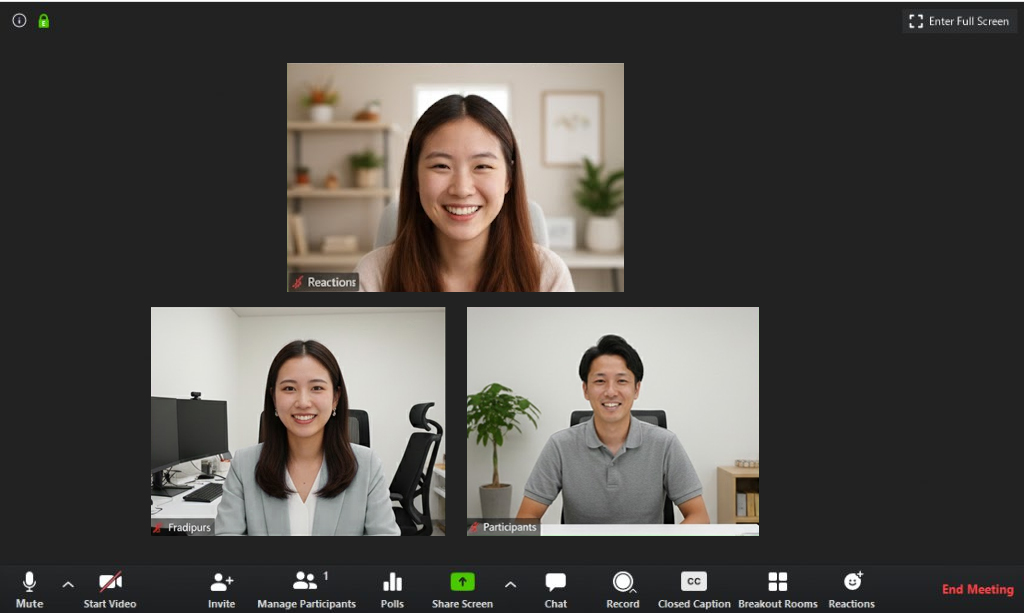Image resolution: width=1024 pixels, height=613 pixels.
Task: Click the green encryption lock icon
Action: pyautogui.click(x=43, y=20)
